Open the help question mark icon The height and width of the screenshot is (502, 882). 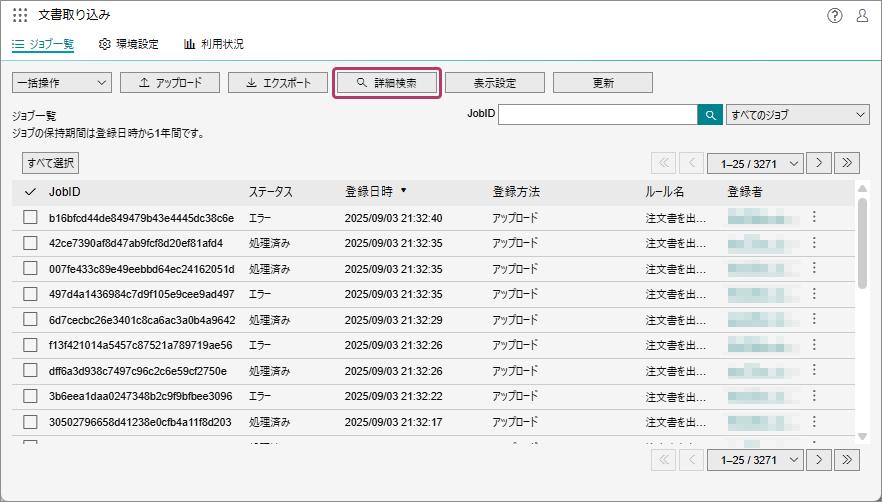pos(835,16)
